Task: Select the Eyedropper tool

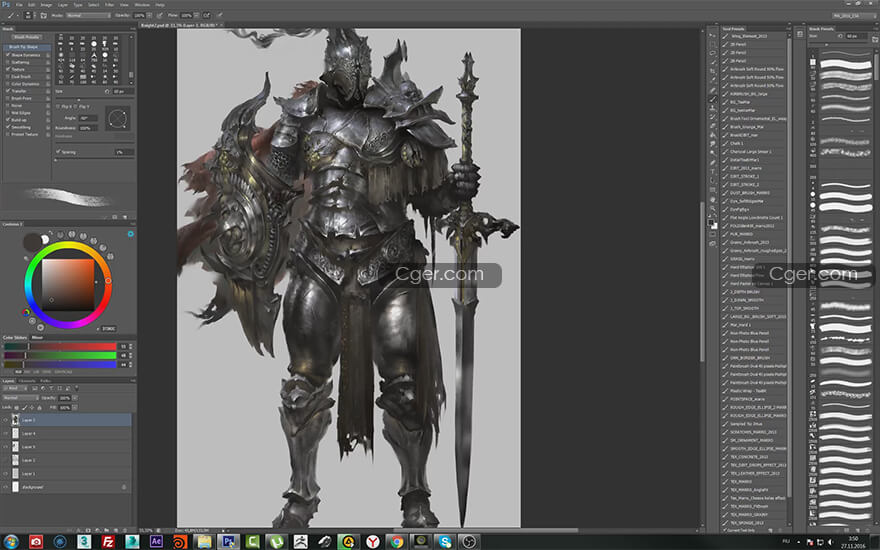Action: click(x=713, y=79)
